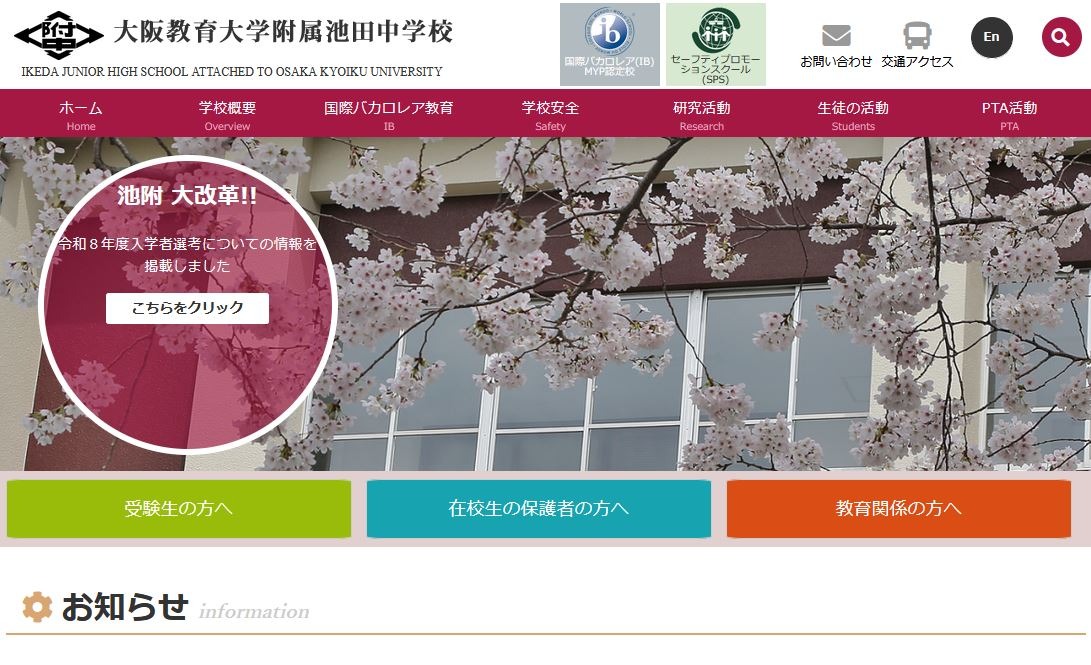Open the PTA活動 menu
The image size is (1091, 665).
point(1009,115)
